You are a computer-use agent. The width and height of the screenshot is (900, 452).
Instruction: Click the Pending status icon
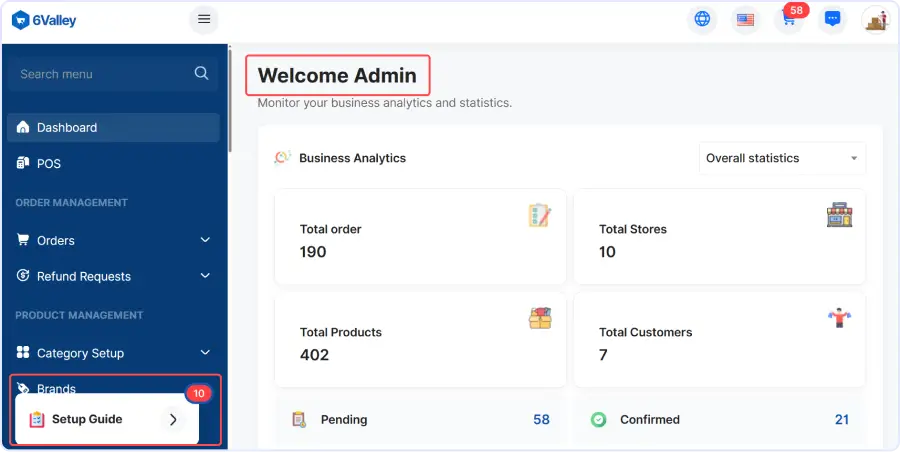coord(298,420)
